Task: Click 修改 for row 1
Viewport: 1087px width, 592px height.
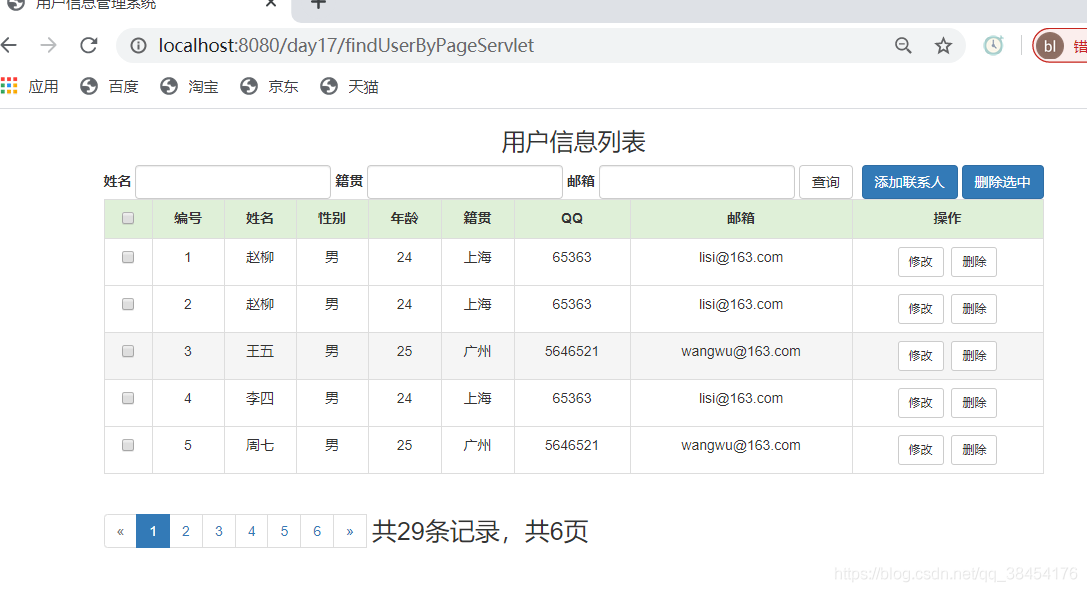Action: coord(921,262)
